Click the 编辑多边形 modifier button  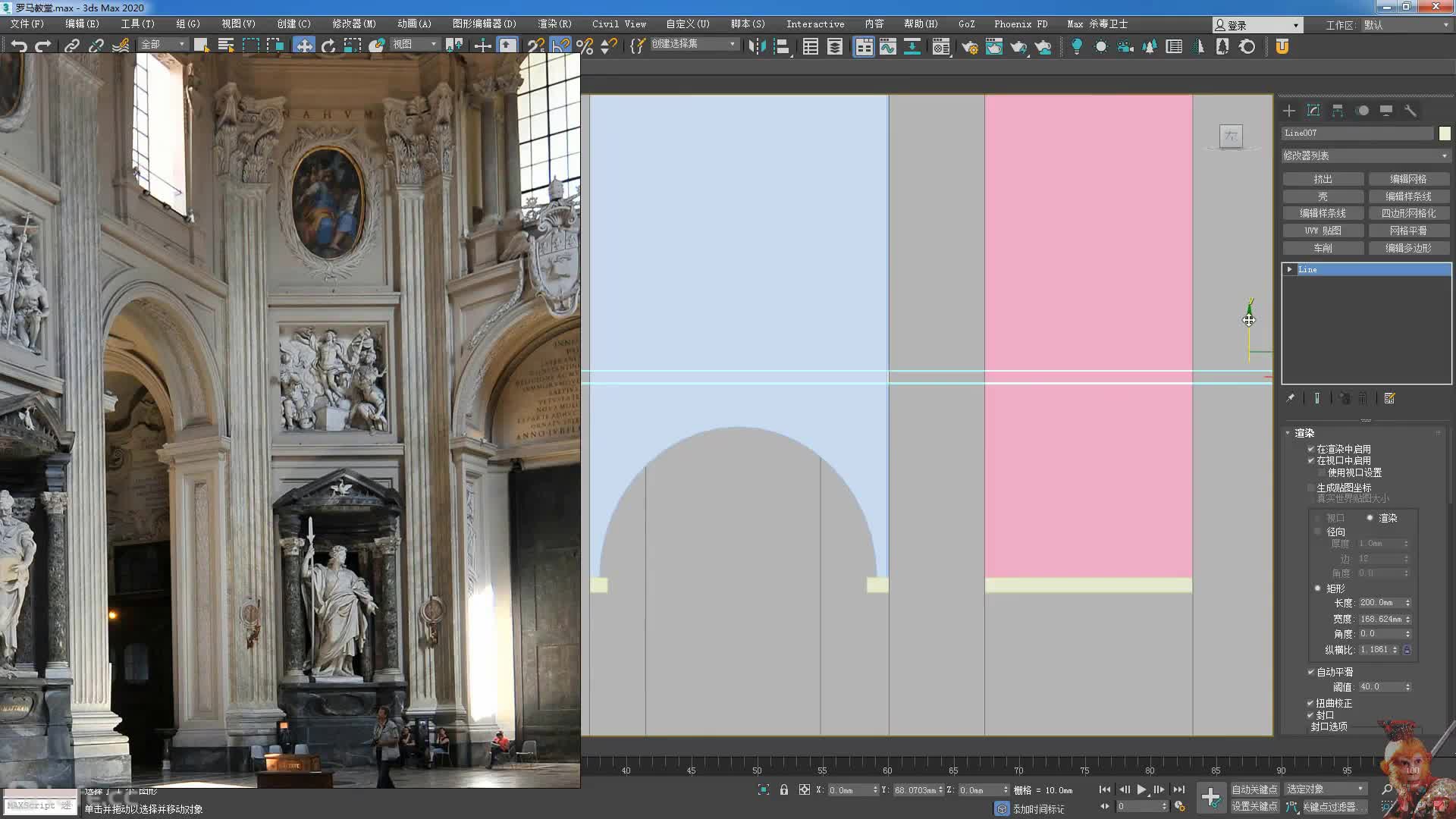coord(1409,248)
